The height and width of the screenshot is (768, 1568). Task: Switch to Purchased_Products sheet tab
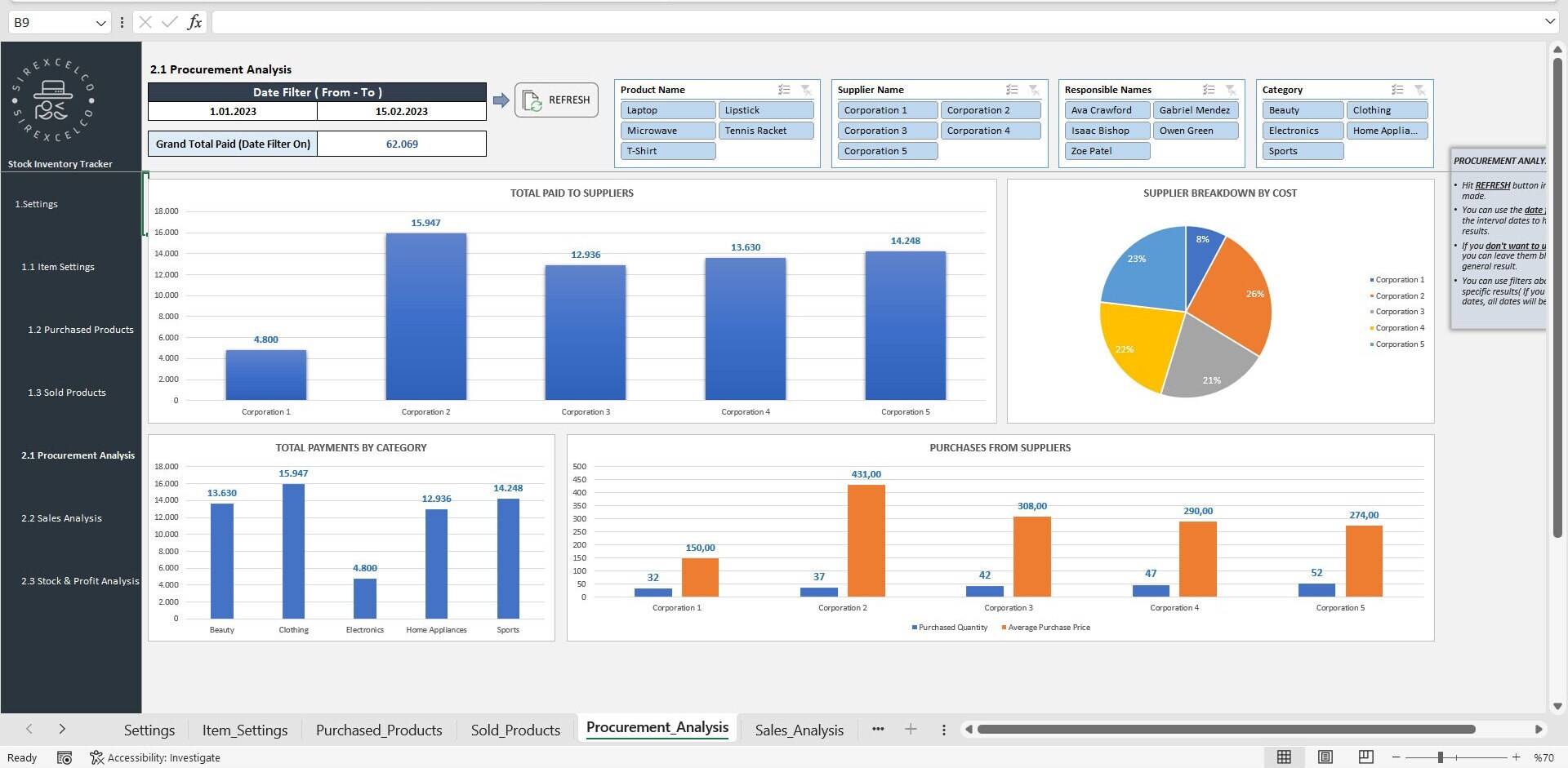(379, 730)
